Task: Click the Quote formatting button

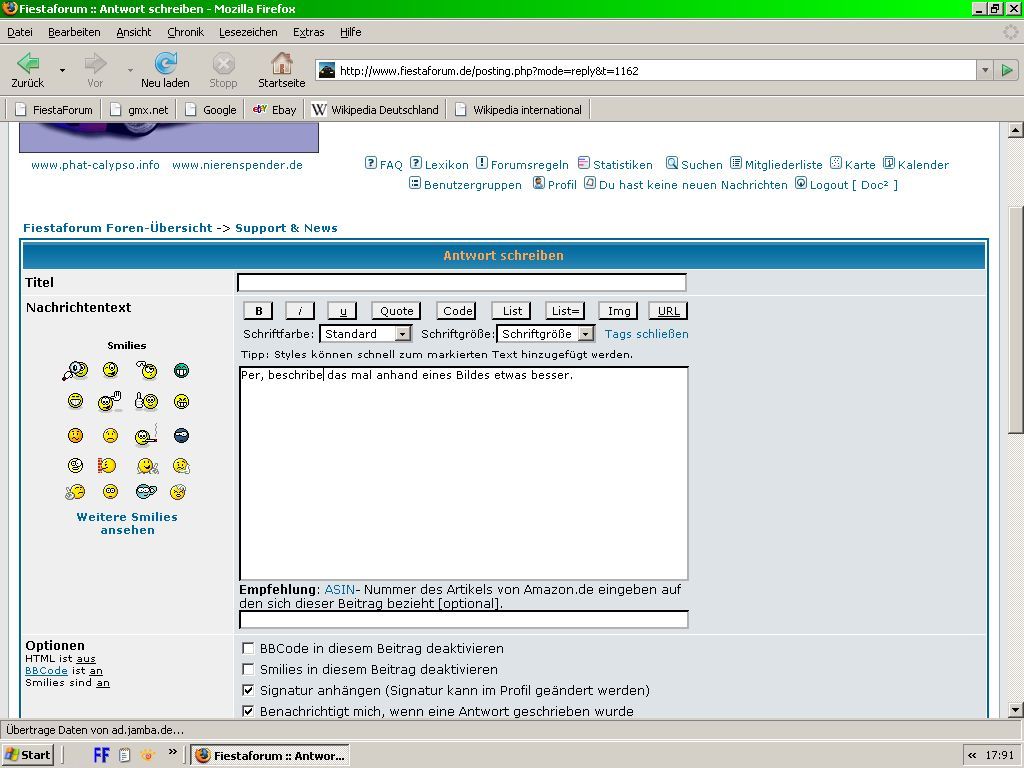Action: click(396, 311)
